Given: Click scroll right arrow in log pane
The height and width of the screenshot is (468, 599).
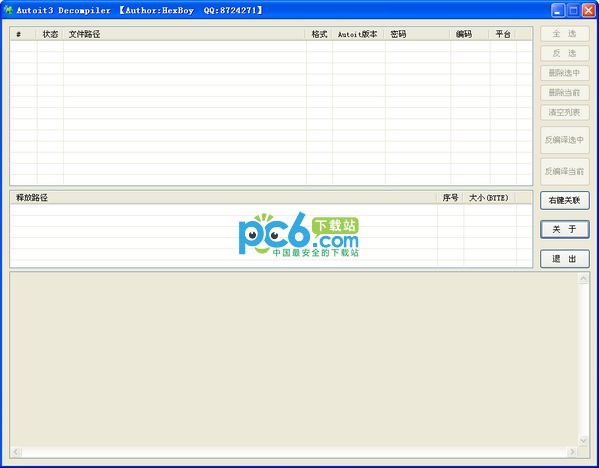Looking at the screenshot, I should click(572, 452).
